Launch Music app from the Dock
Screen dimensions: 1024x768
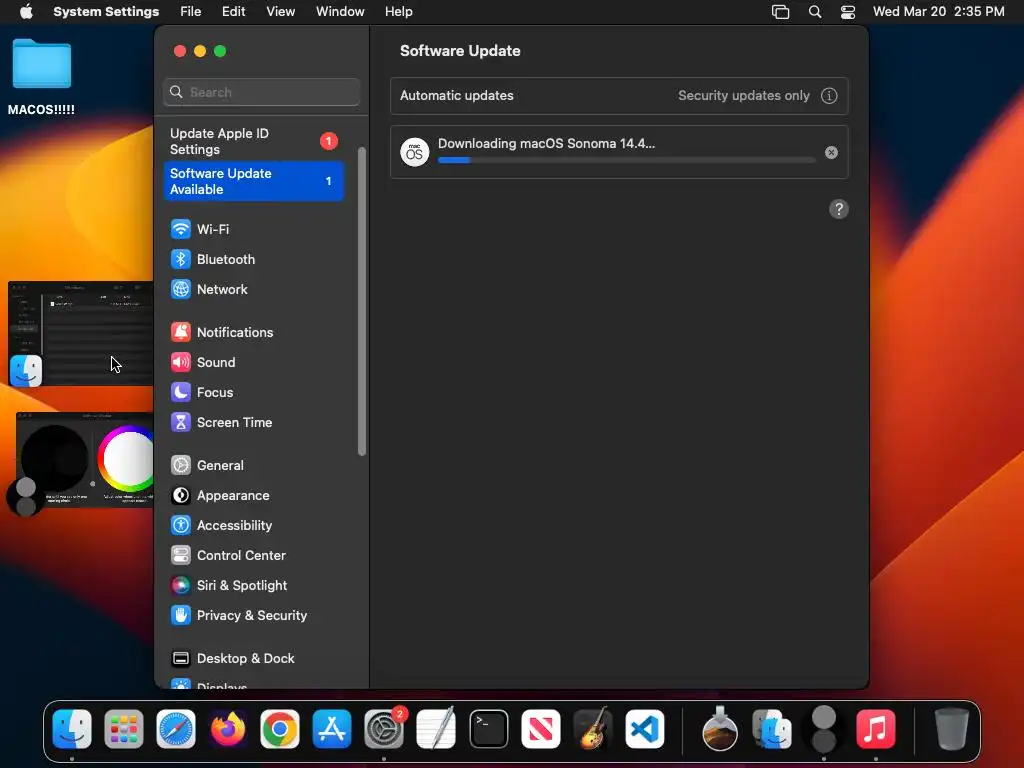pos(875,729)
